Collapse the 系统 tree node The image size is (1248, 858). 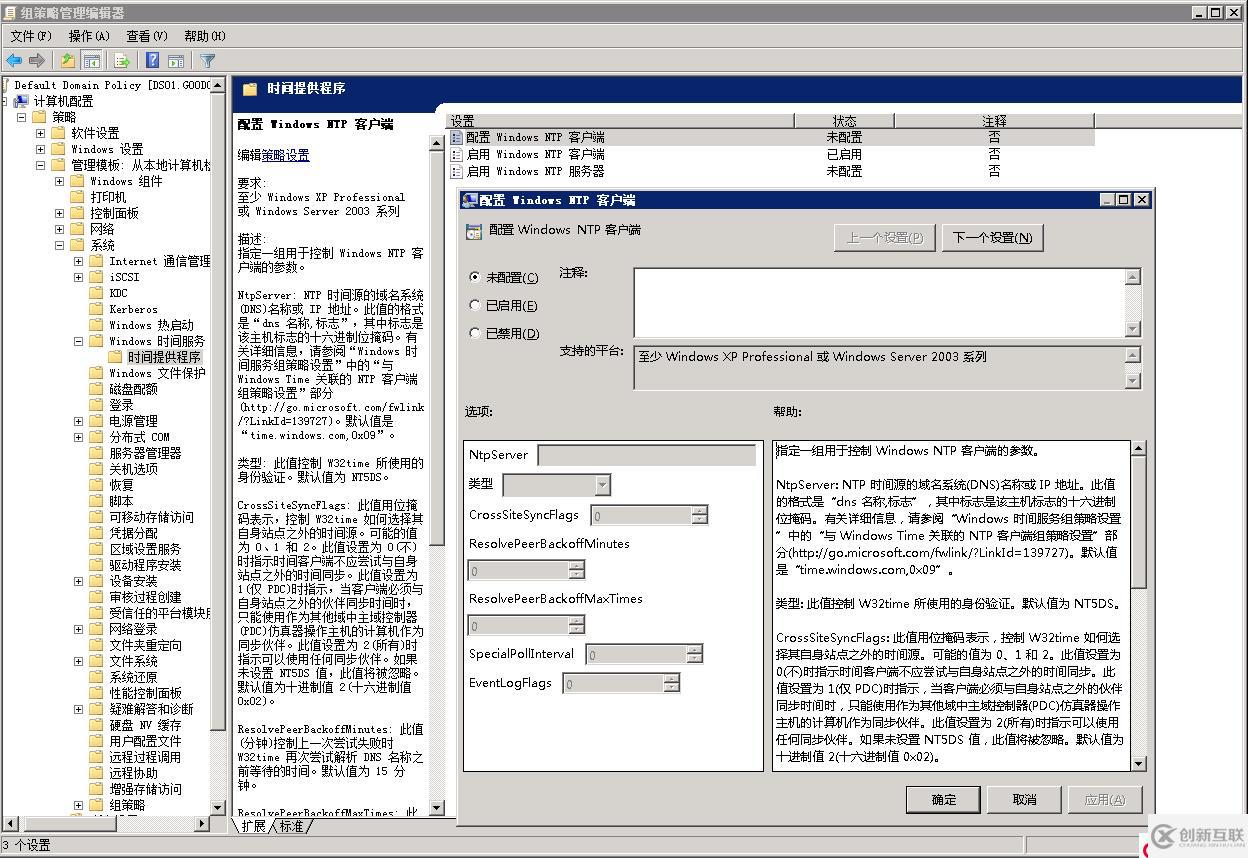pos(60,245)
